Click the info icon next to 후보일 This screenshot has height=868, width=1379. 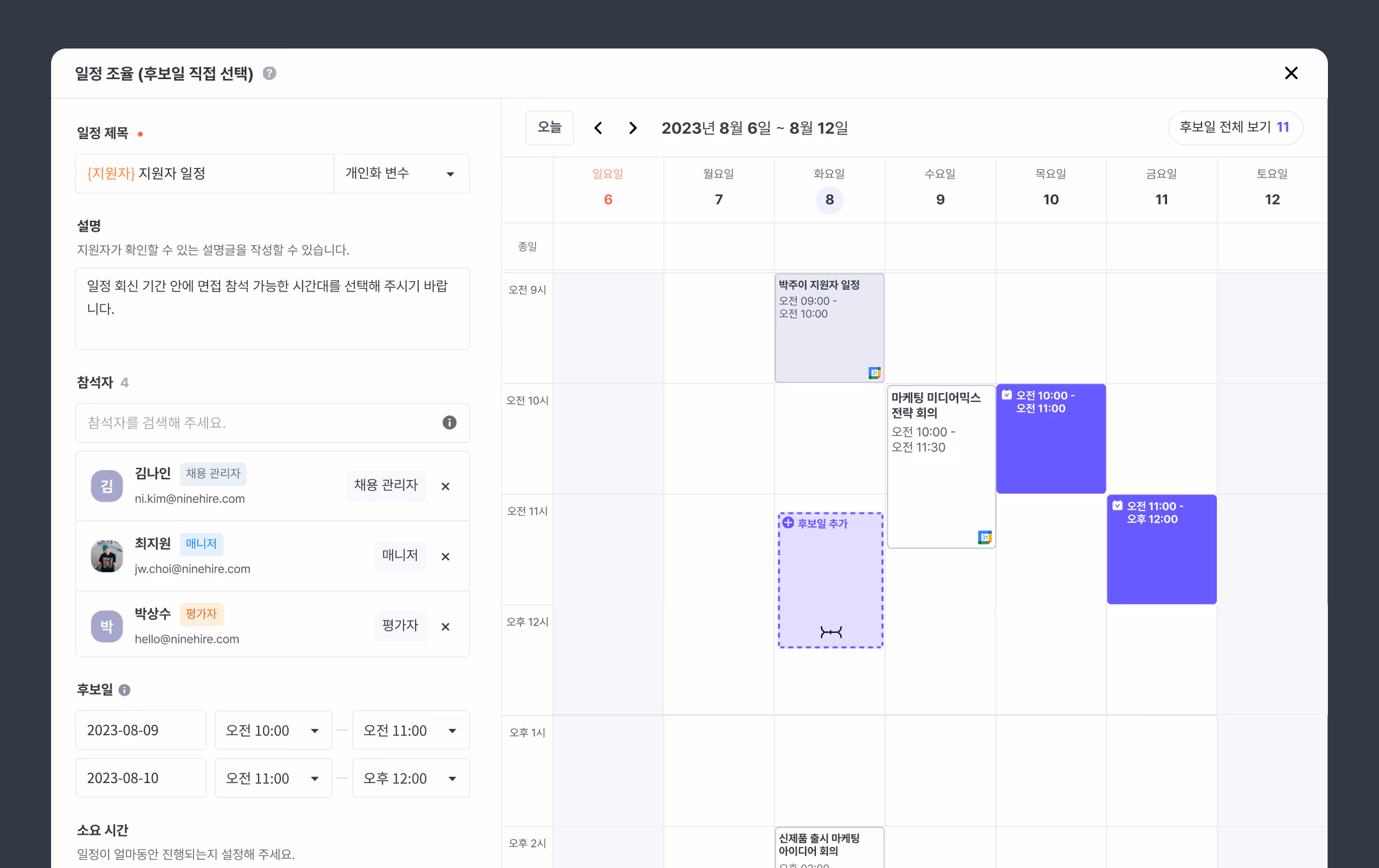(x=125, y=690)
